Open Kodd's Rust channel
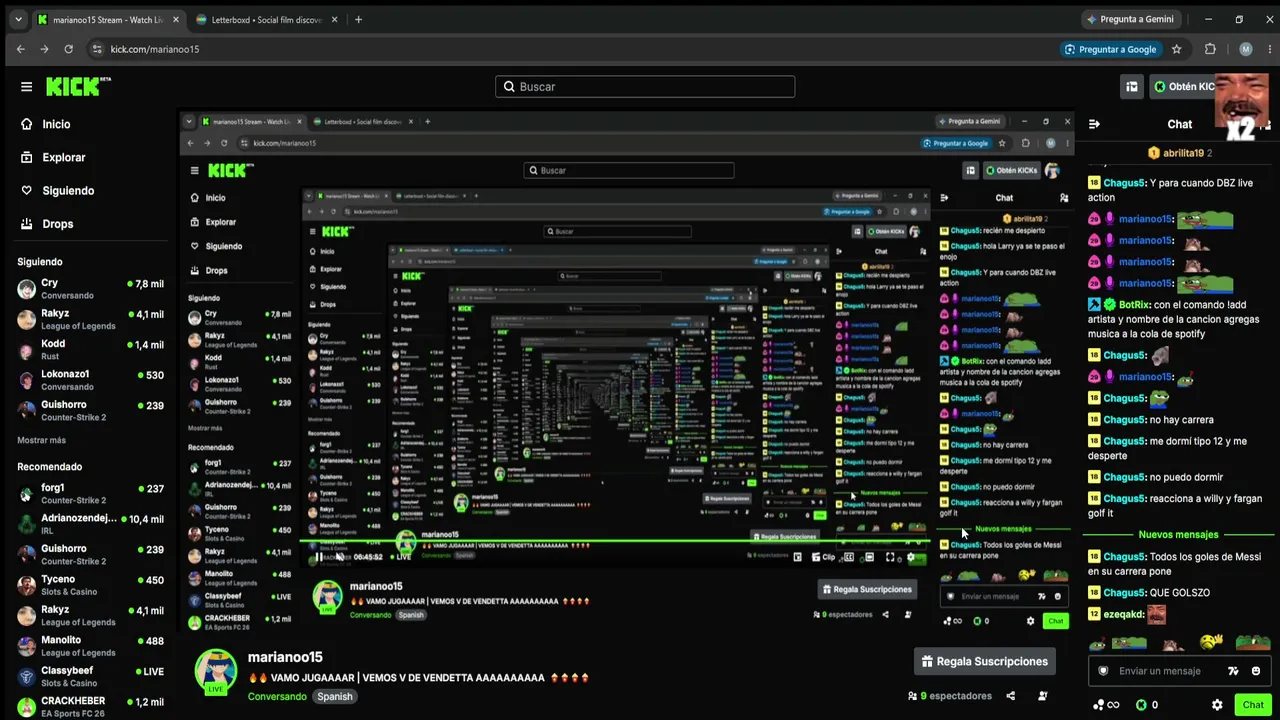The height and width of the screenshot is (720, 1280). coord(90,350)
